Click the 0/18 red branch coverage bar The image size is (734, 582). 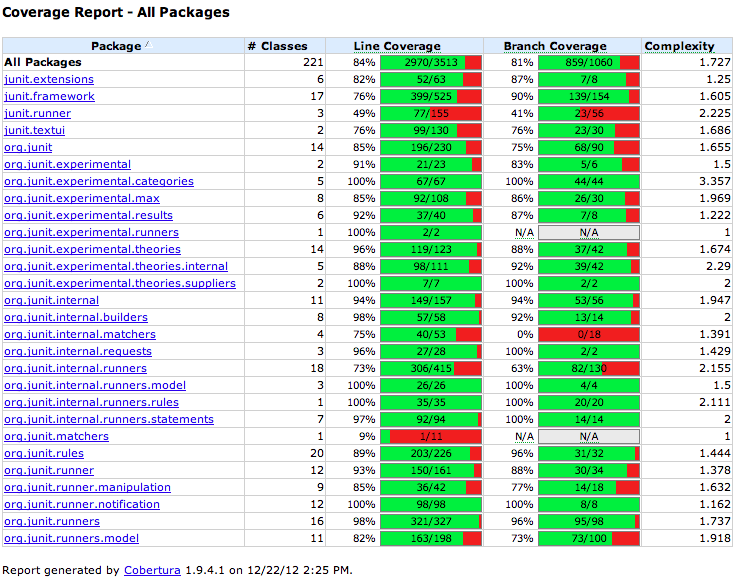(x=589, y=334)
